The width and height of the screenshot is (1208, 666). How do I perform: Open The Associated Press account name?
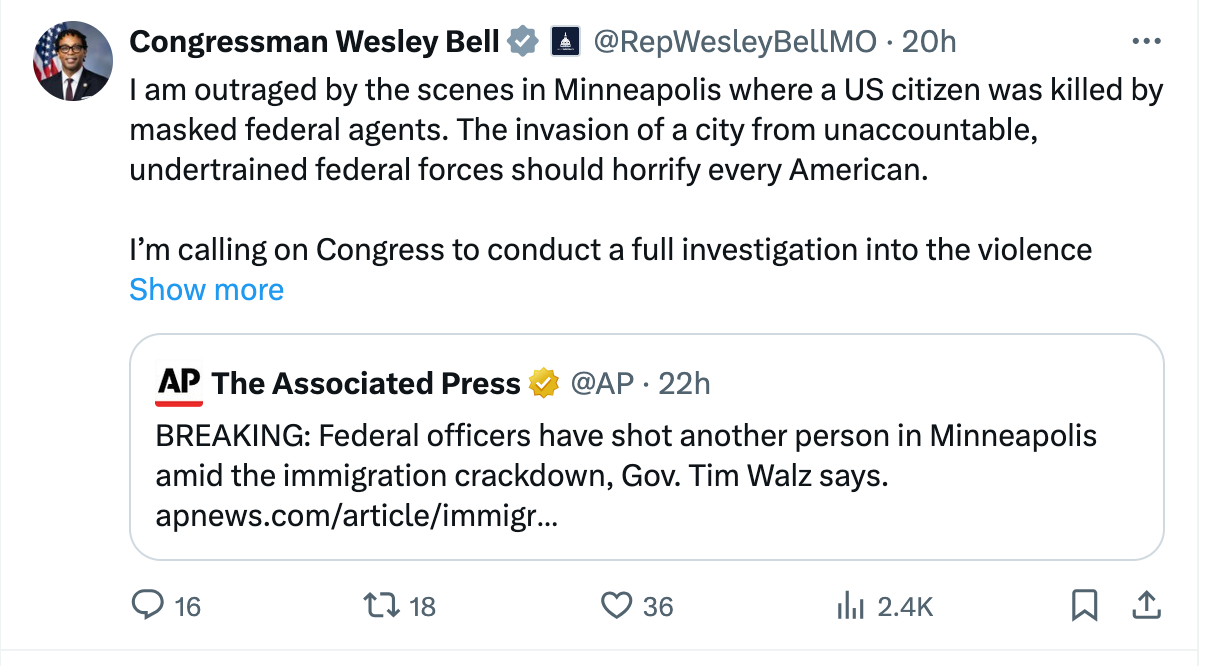366,383
